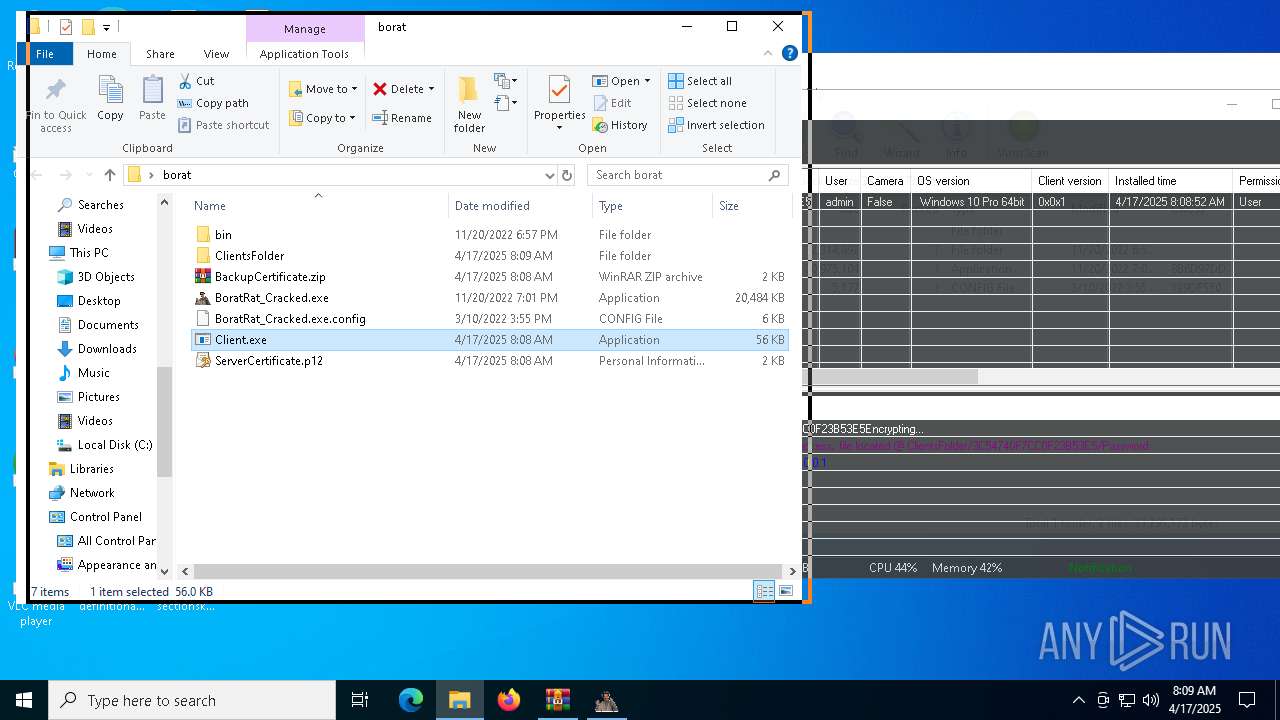Click the Windows taskbar search box

click(x=192, y=700)
